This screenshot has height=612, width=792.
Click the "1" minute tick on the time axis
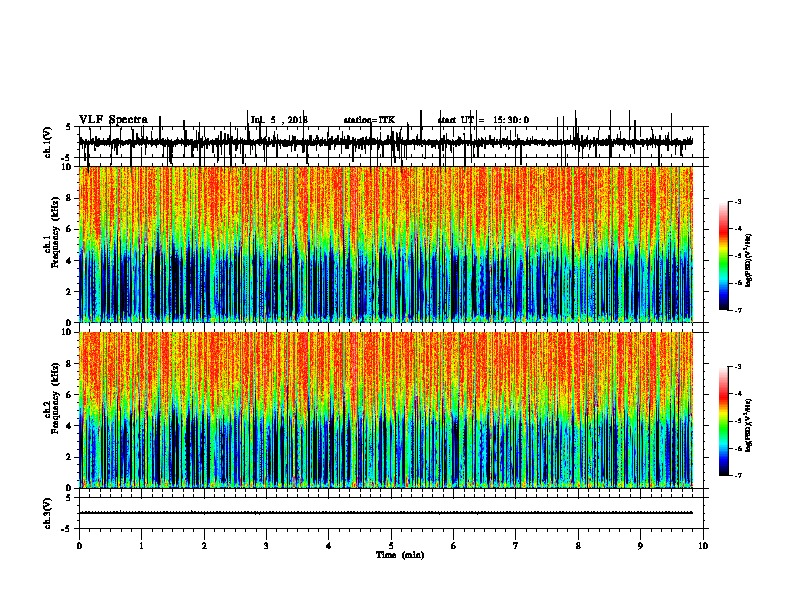(141, 546)
